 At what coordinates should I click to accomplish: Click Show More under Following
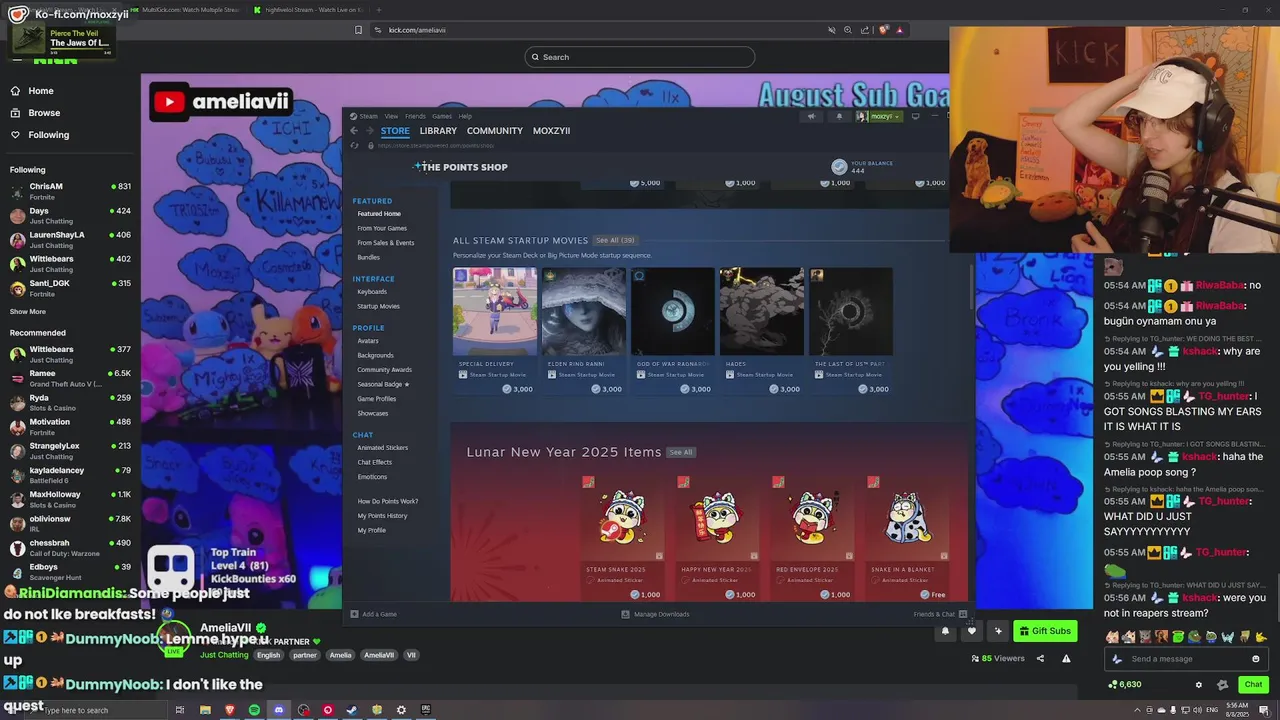(x=28, y=312)
